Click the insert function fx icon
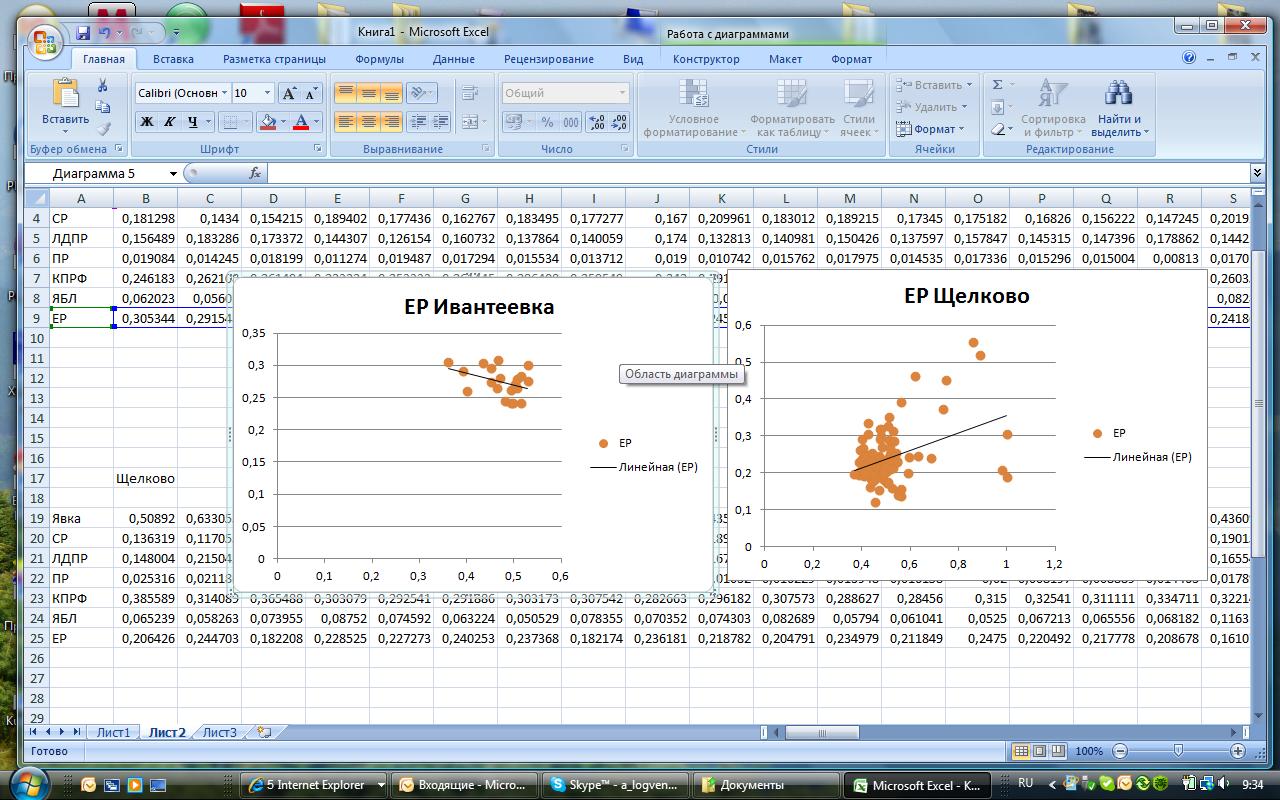 [255, 173]
